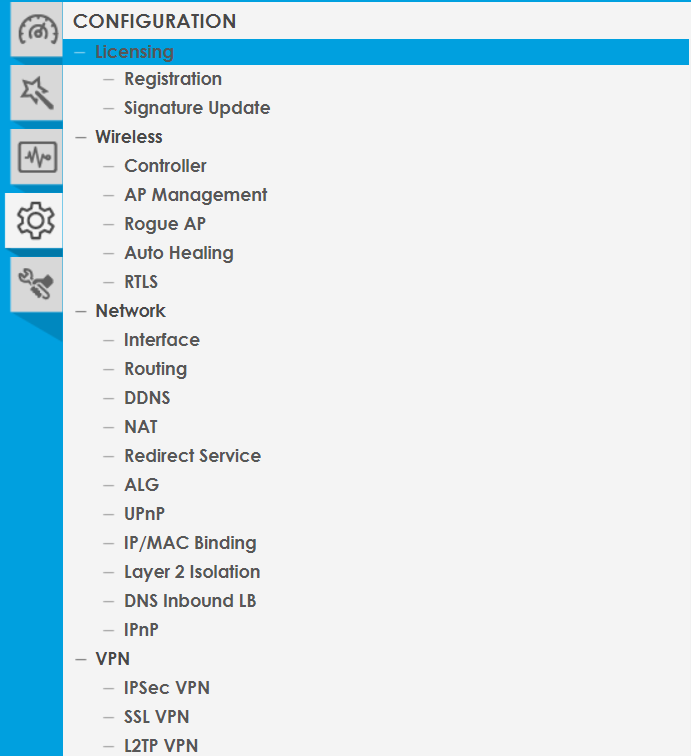Viewport: 691px width, 756px height.
Task: Open NAT settings
Action: tap(141, 427)
